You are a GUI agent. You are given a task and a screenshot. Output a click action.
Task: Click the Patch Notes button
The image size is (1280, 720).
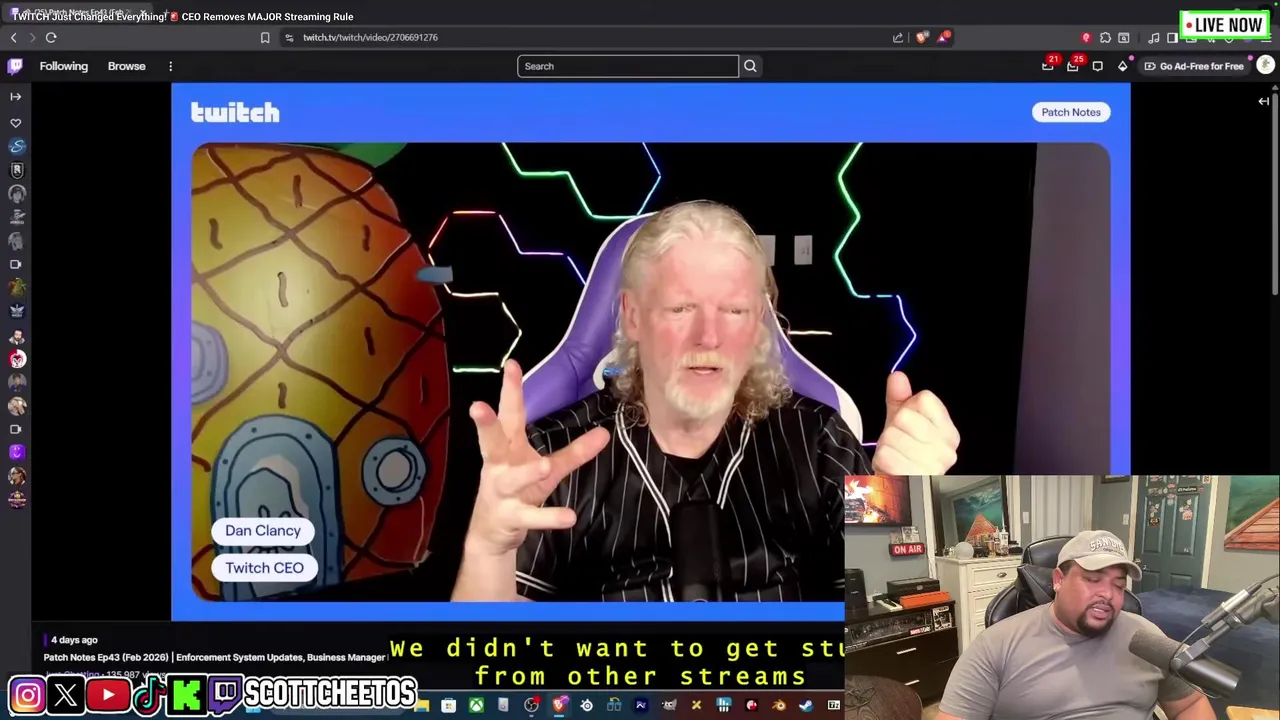coord(1071,112)
